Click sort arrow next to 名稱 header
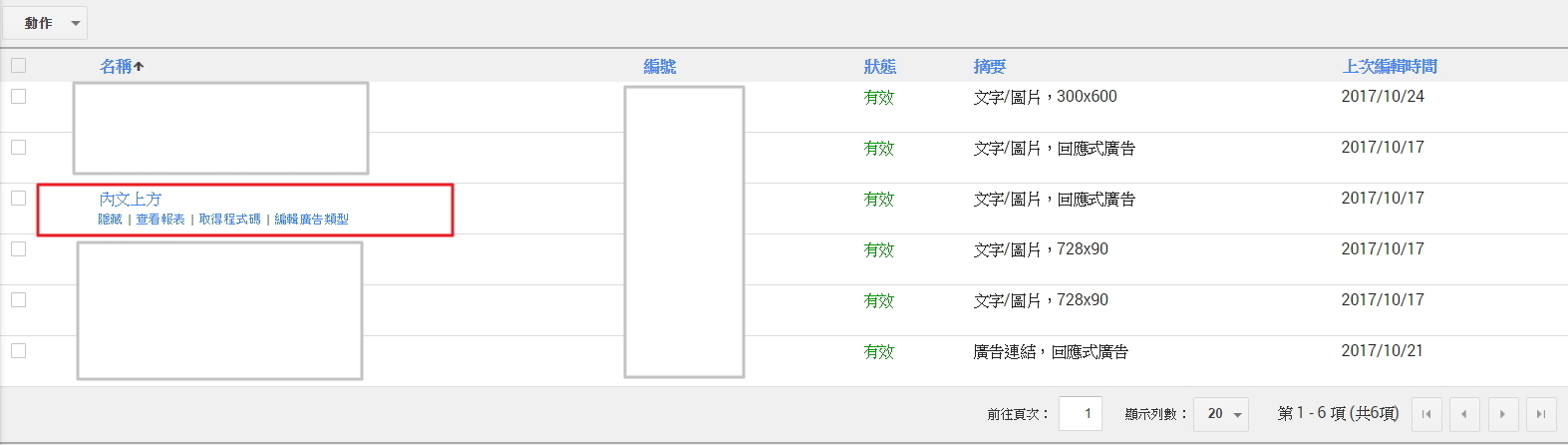The width and height of the screenshot is (1568, 445). click(139, 67)
